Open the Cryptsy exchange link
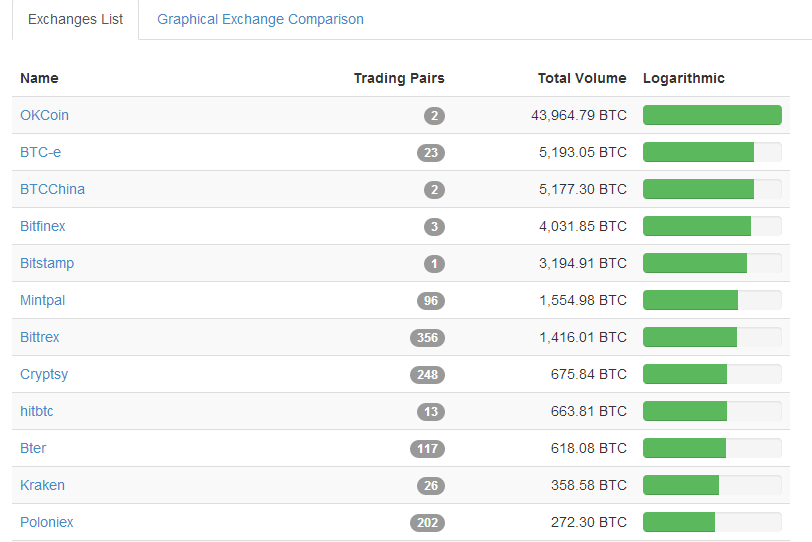The width and height of the screenshot is (812, 542). pyautogui.click(x=44, y=374)
